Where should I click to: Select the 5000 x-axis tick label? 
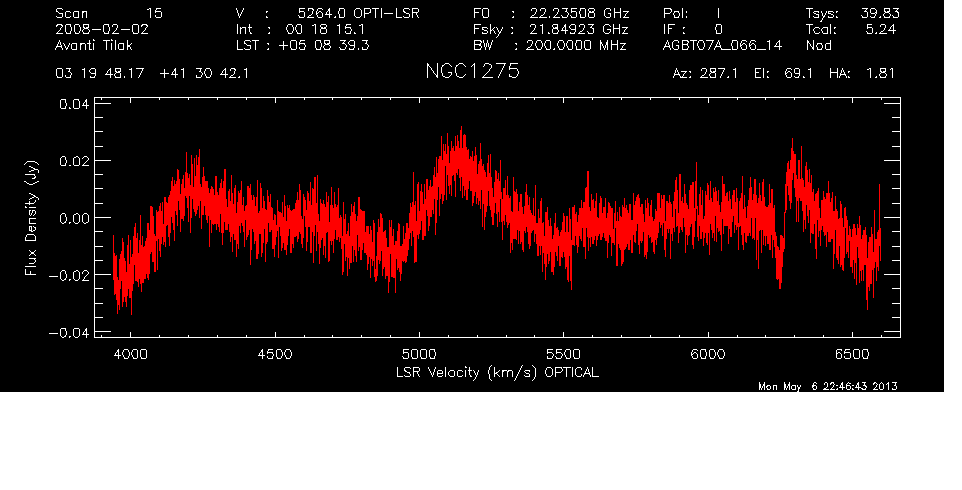pyautogui.click(x=419, y=354)
